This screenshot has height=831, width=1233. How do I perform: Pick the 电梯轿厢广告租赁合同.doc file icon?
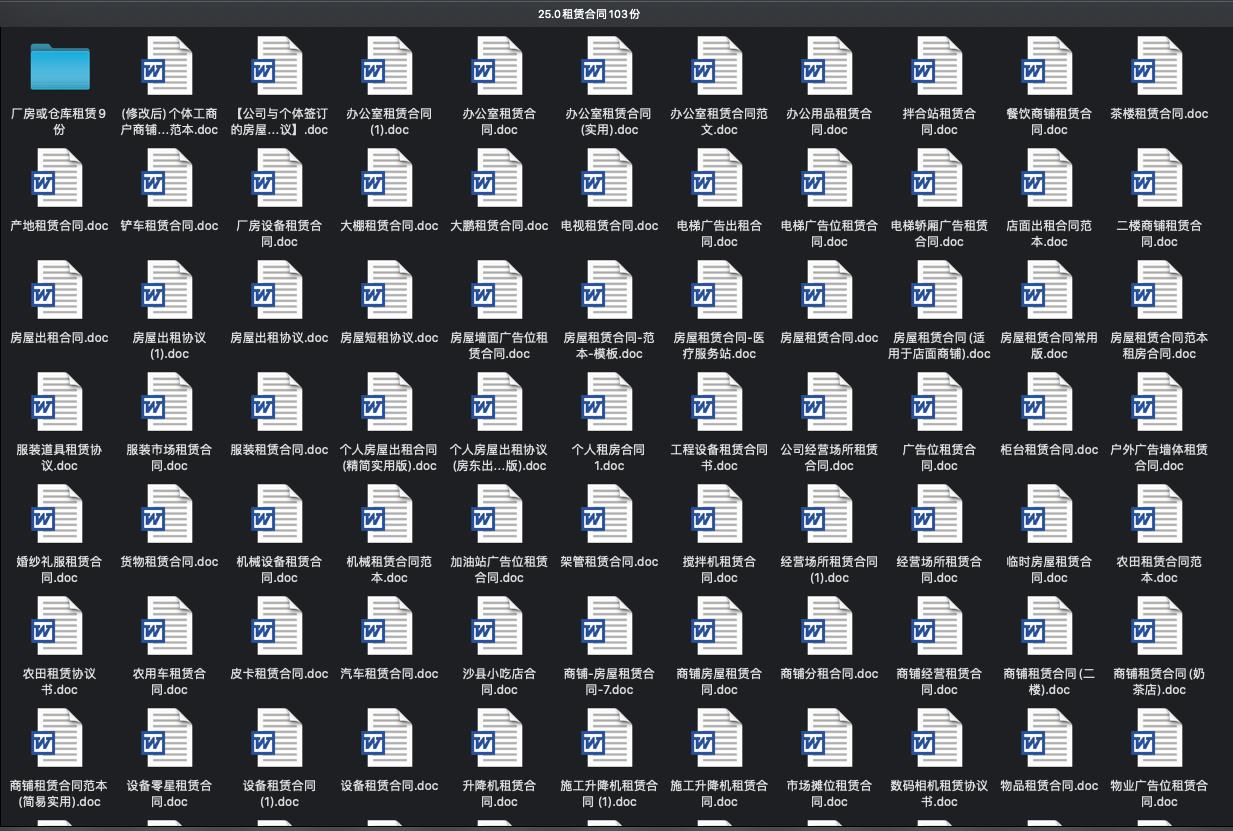tap(939, 178)
